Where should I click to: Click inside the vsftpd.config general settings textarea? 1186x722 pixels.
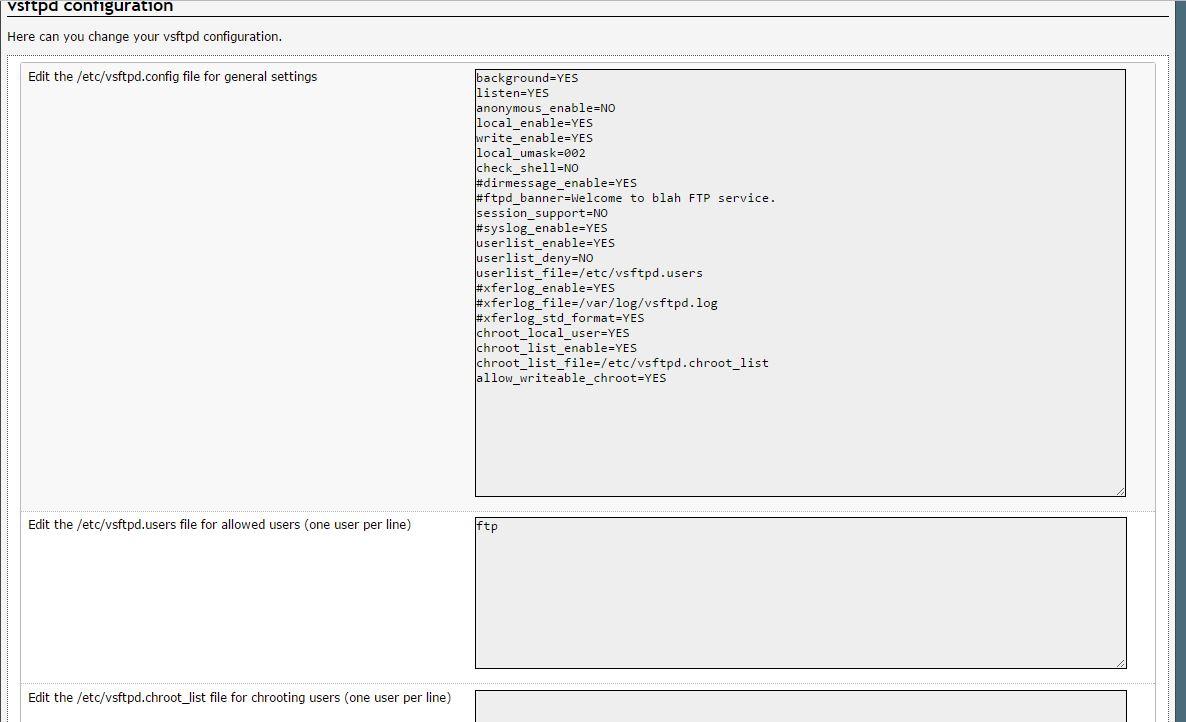tap(800, 283)
